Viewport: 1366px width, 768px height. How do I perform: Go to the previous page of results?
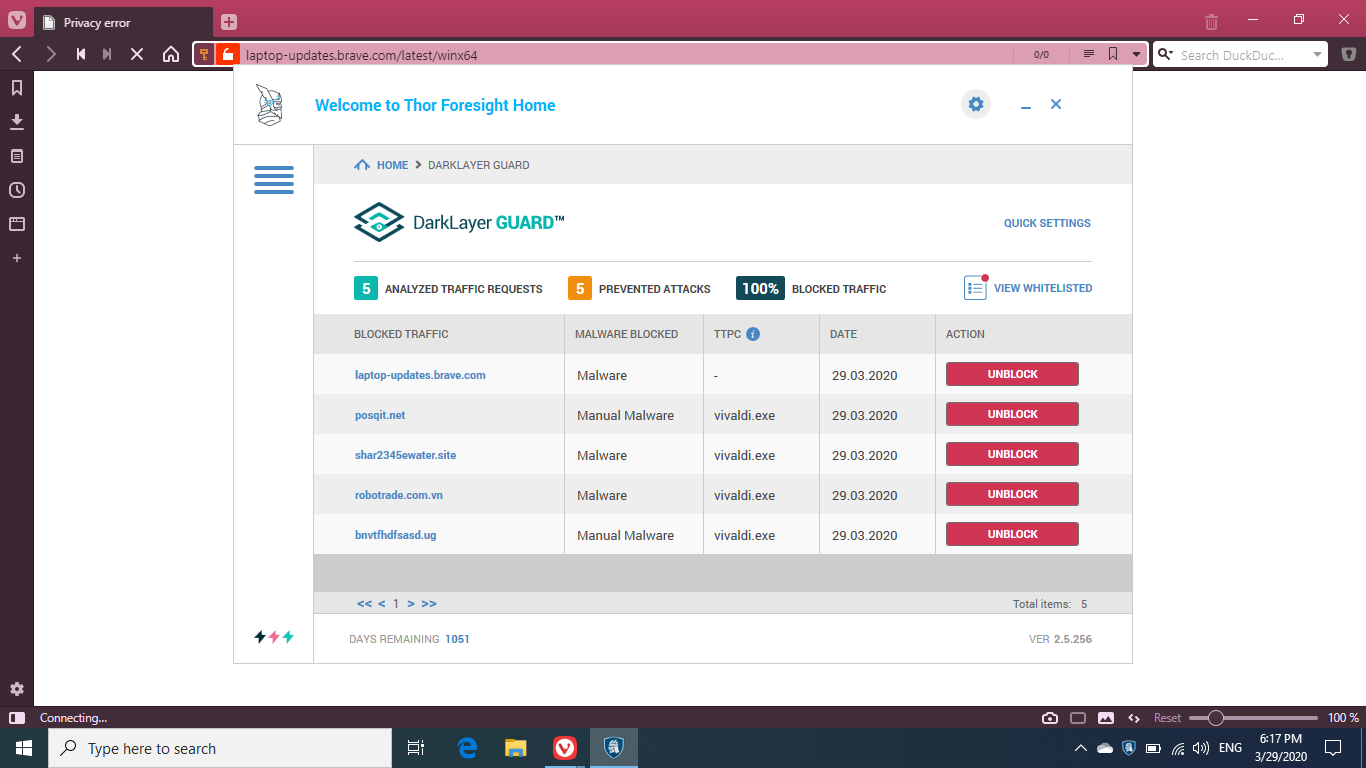381,604
